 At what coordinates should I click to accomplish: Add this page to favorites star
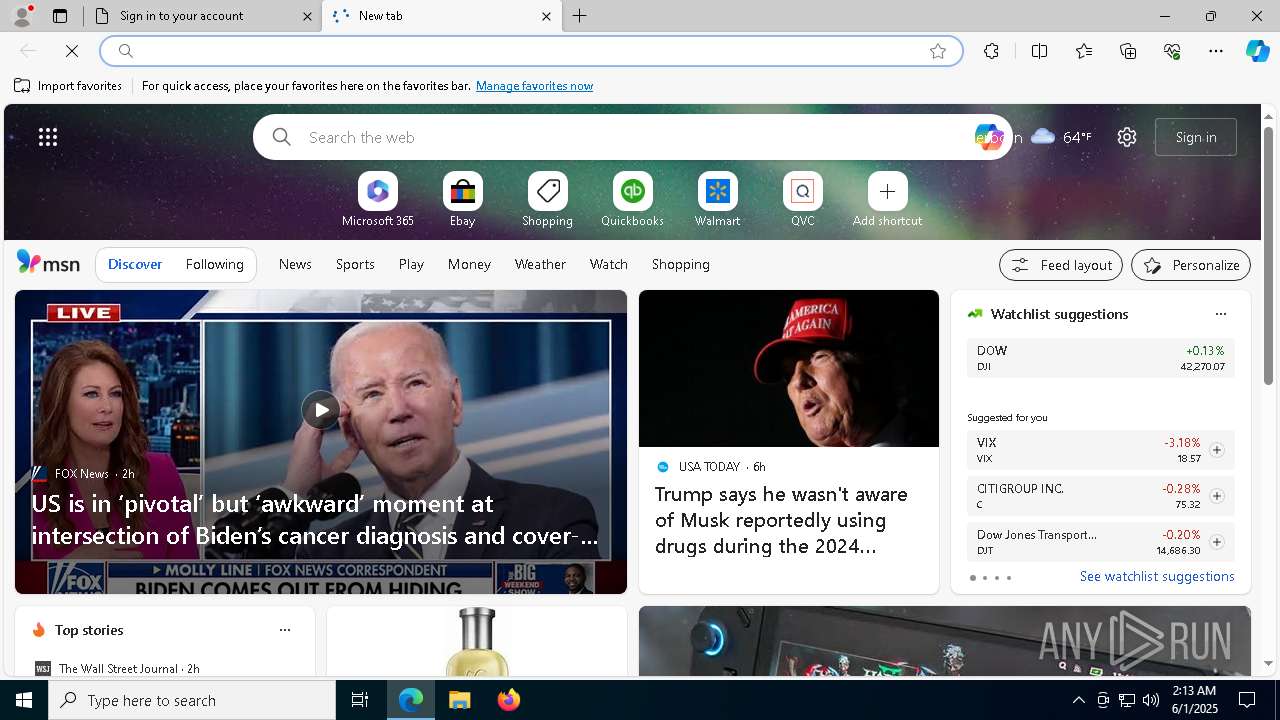(938, 51)
